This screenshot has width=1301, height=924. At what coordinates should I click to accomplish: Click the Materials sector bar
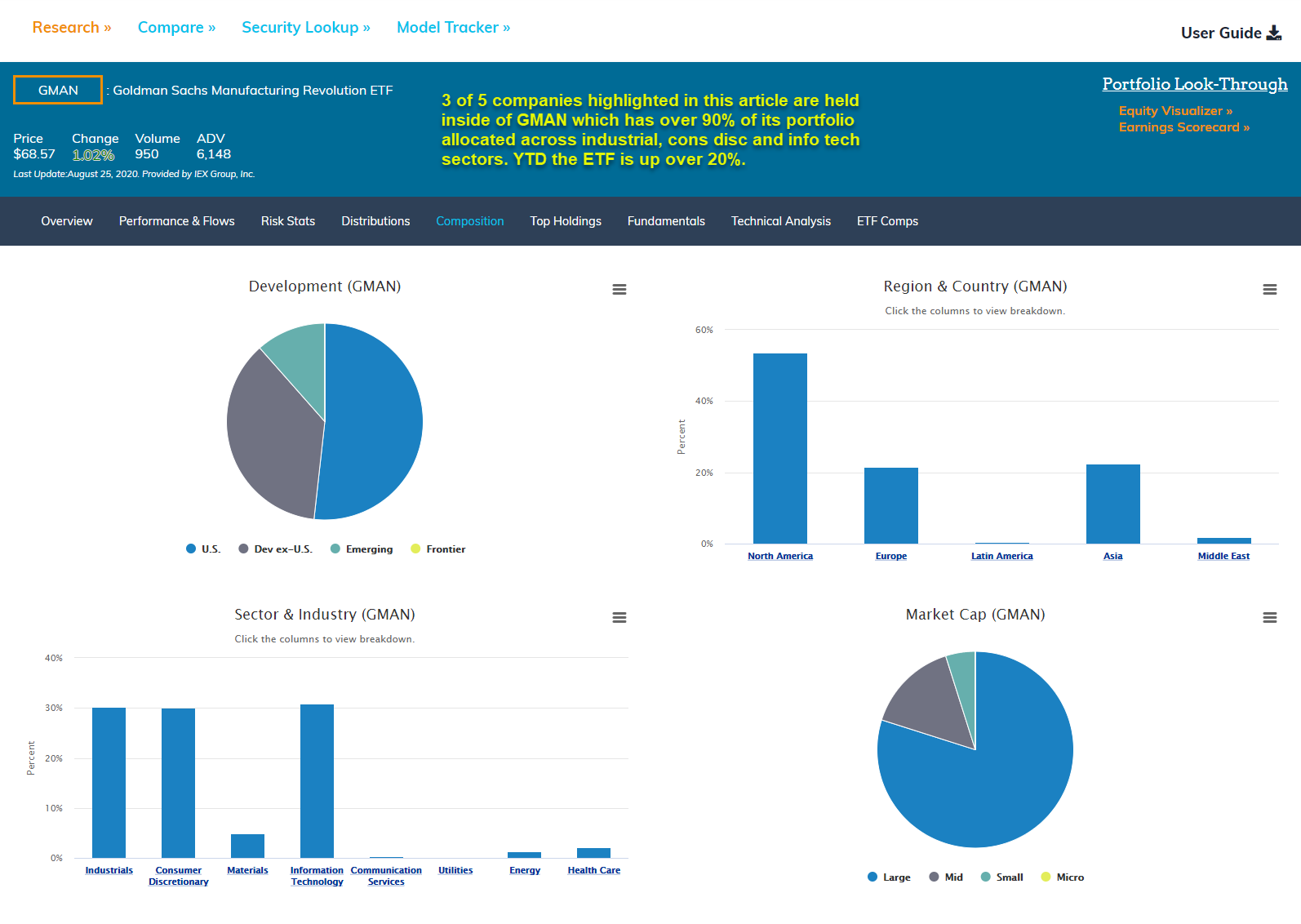point(247,846)
